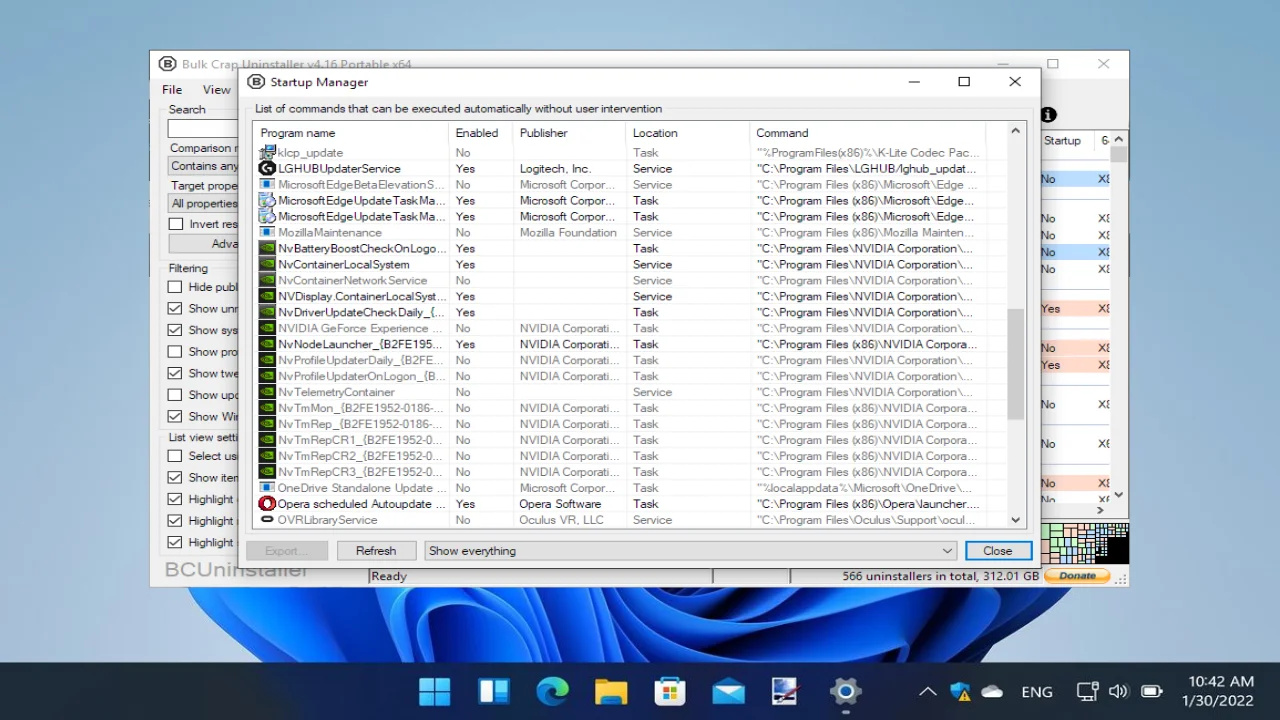This screenshot has height=720, width=1280.
Task: Click the ENG language indicator
Action: [1037, 691]
